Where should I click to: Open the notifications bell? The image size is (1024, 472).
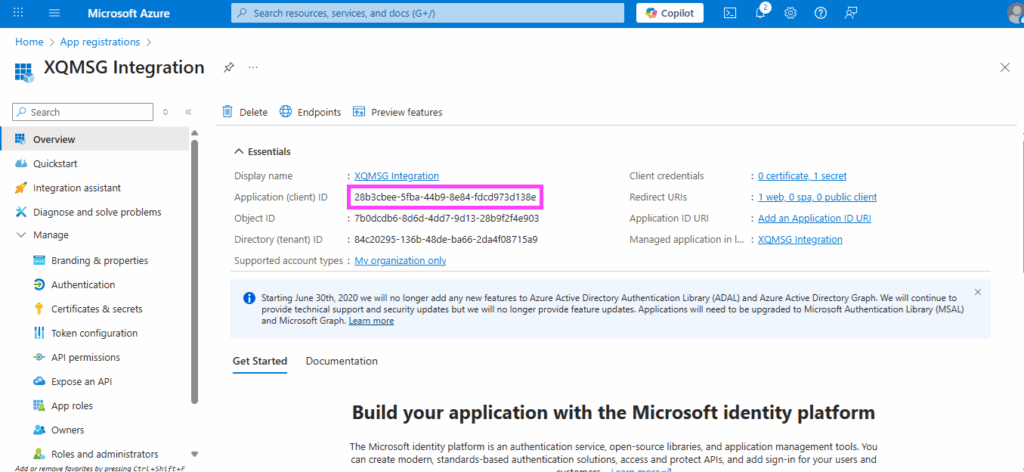point(760,13)
